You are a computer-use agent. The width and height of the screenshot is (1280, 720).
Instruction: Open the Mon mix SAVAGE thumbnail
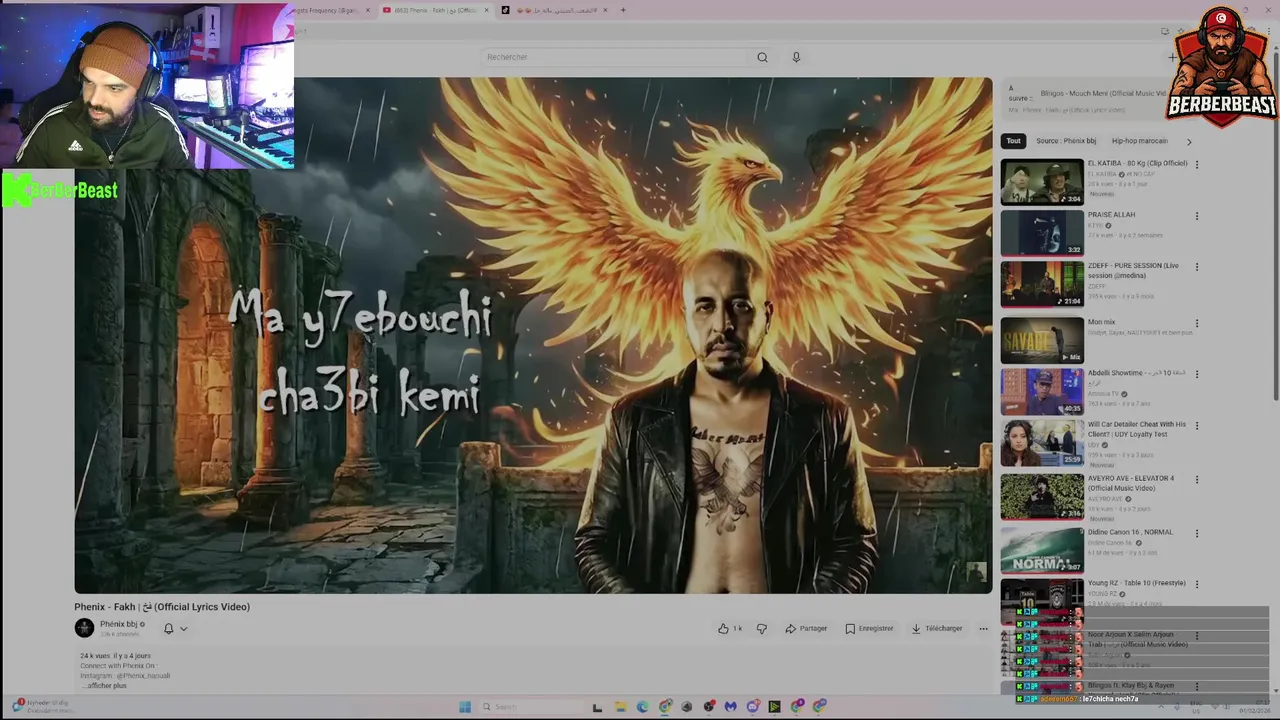coord(1042,340)
